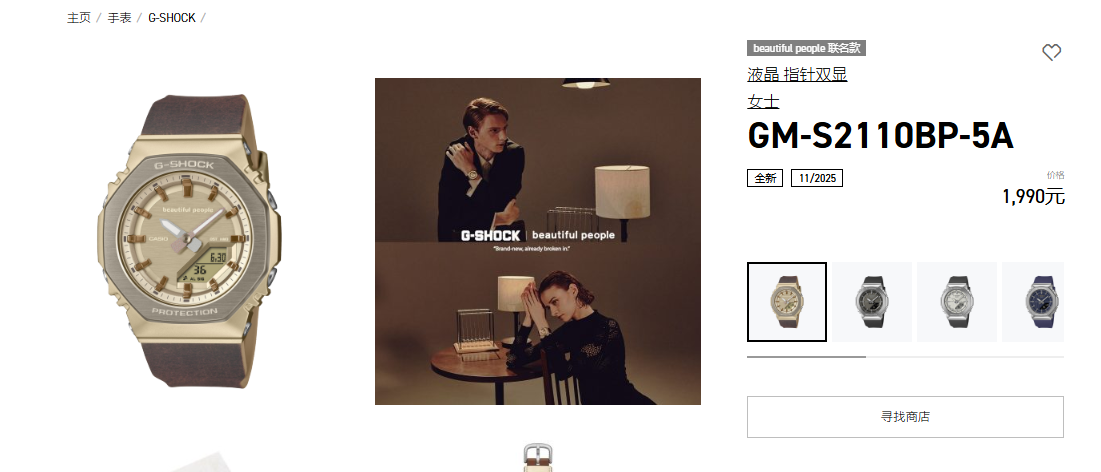The height and width of the screenshot is (472, 1101).
Task: Go to 手表 breadcrumb category
Action: pos(119,18)
